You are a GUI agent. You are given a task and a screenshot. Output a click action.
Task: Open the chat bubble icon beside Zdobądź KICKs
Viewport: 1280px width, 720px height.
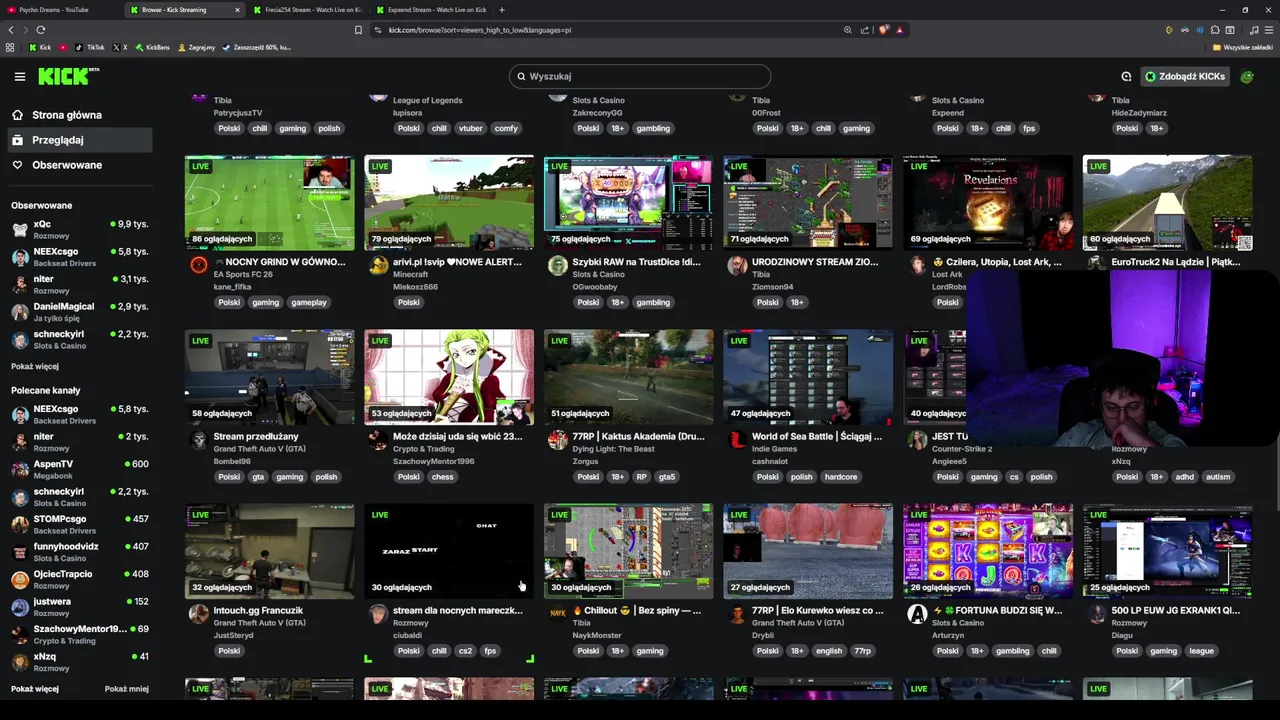tap(1126, 76)
